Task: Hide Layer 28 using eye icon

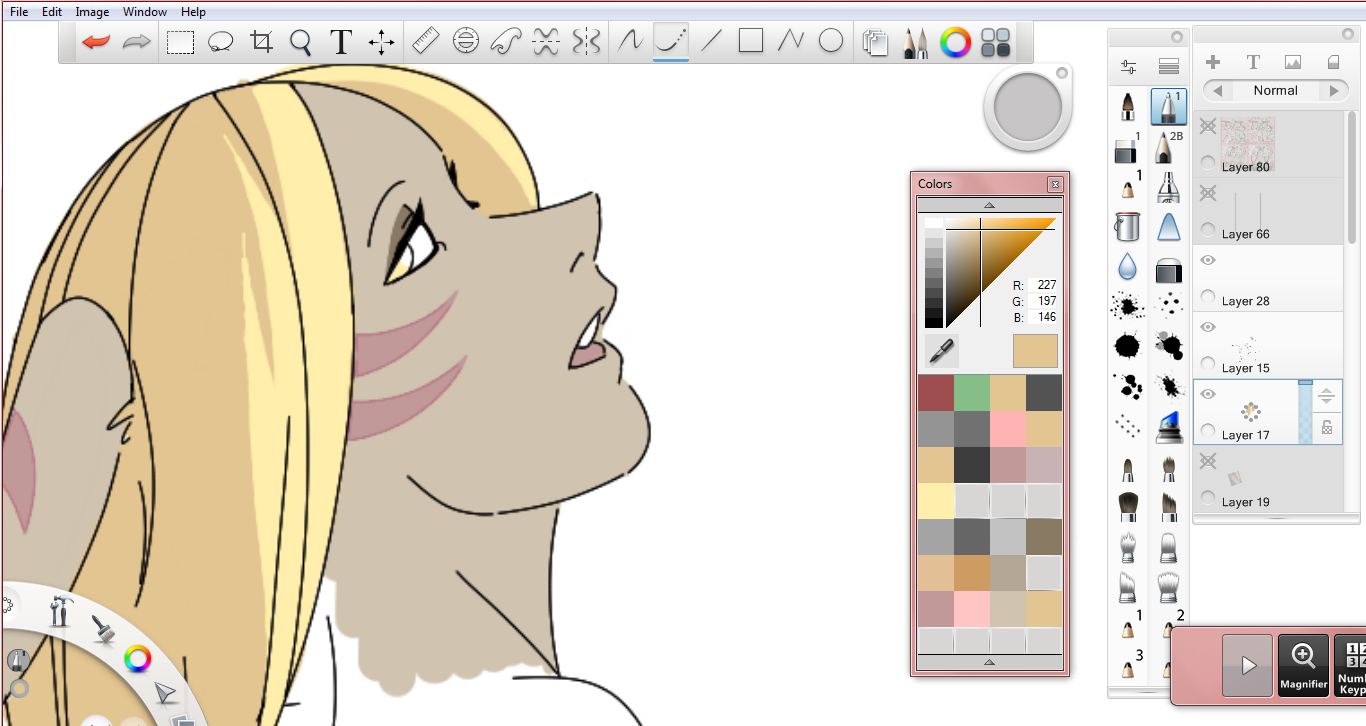Action: pos(1207,260)
